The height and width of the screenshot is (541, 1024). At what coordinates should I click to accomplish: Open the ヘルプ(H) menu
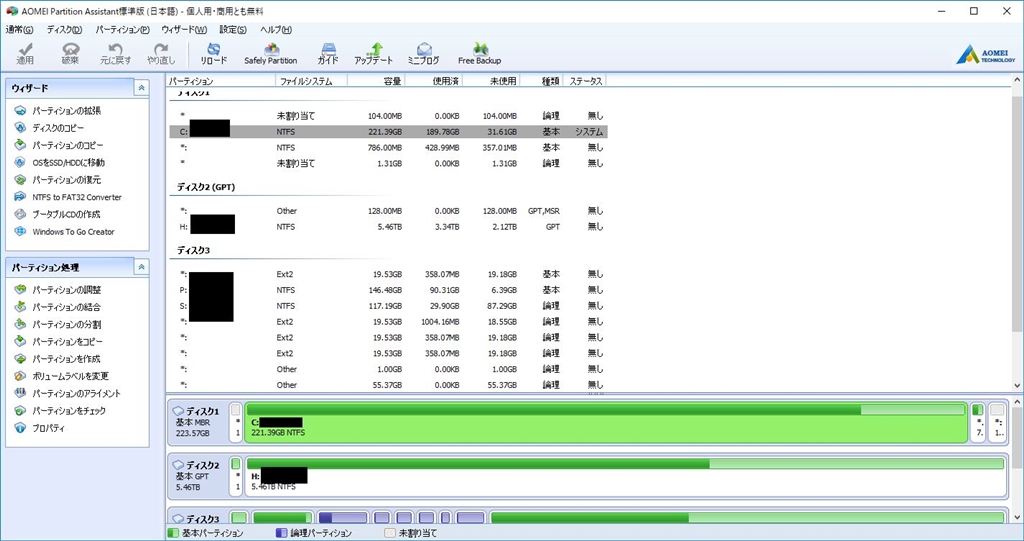(x=276, y=29)
